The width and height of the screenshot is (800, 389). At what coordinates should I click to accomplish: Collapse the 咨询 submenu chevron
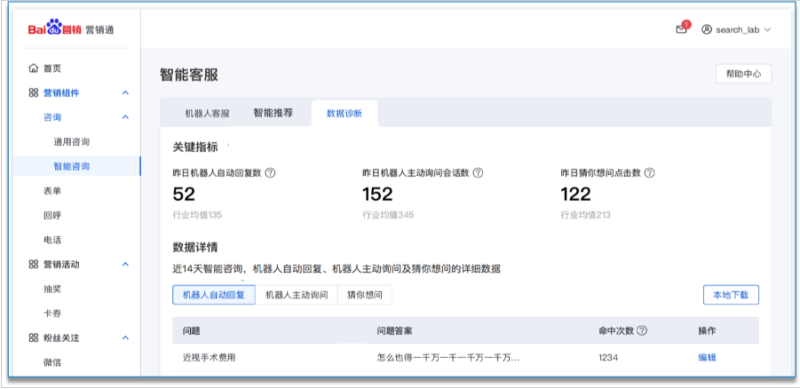click(126, 117)
